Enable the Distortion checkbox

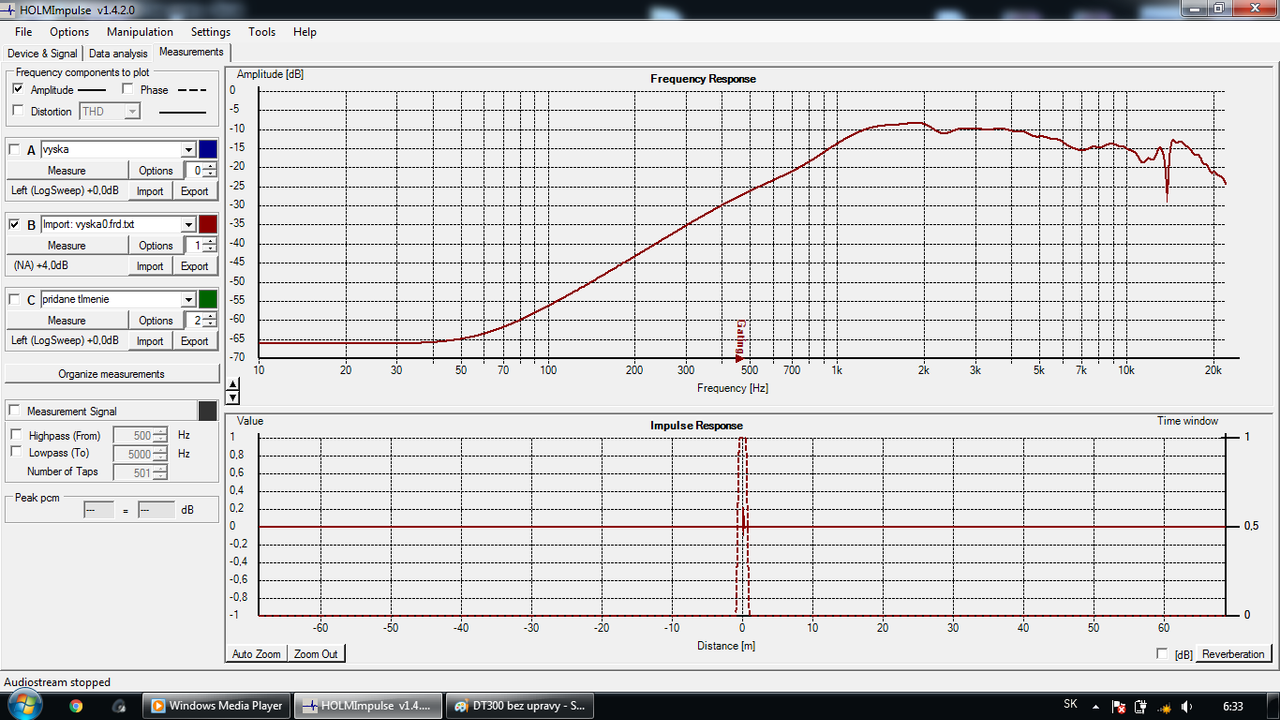[17, 111]
